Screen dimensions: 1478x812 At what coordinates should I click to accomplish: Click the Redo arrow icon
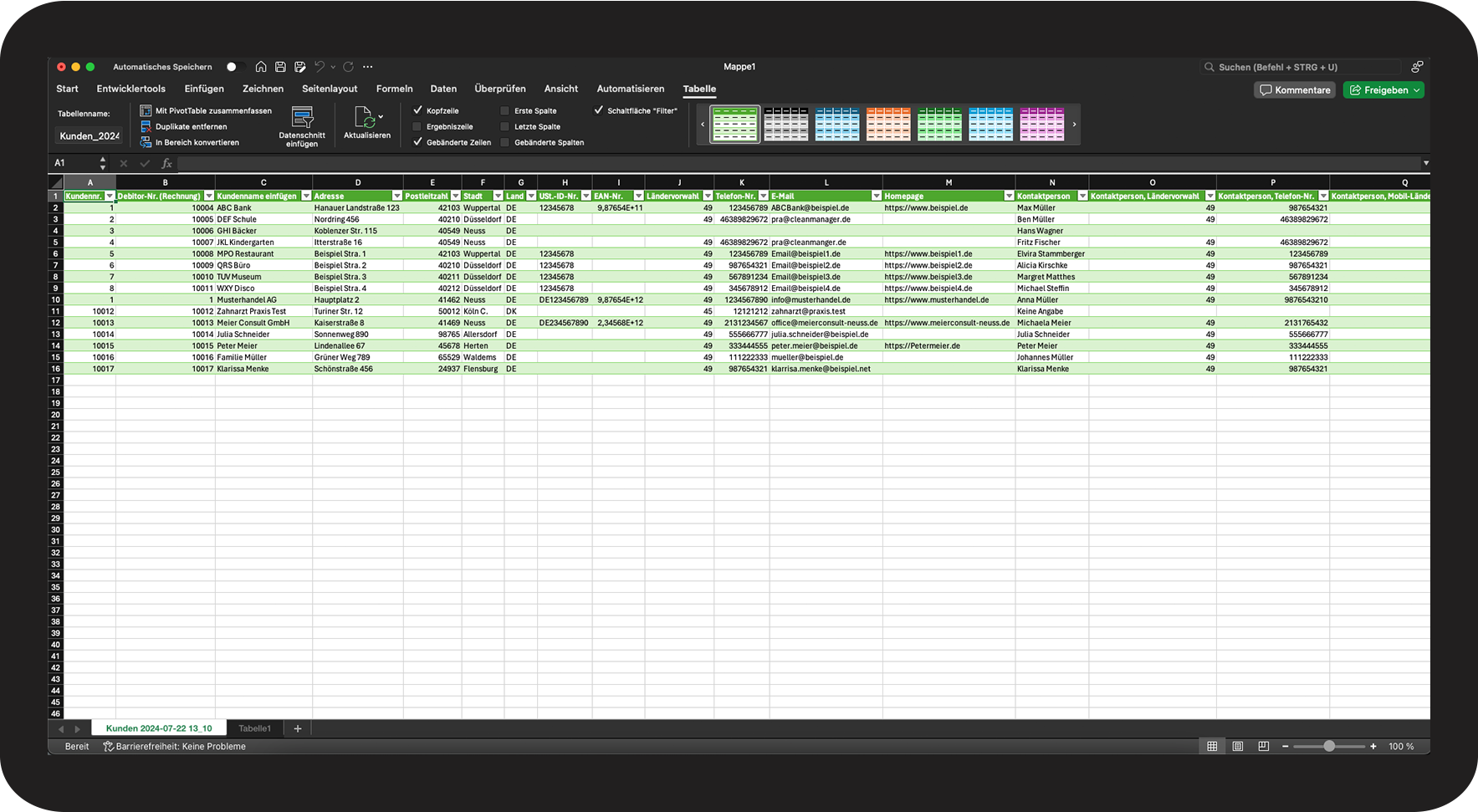click(348, 67)
